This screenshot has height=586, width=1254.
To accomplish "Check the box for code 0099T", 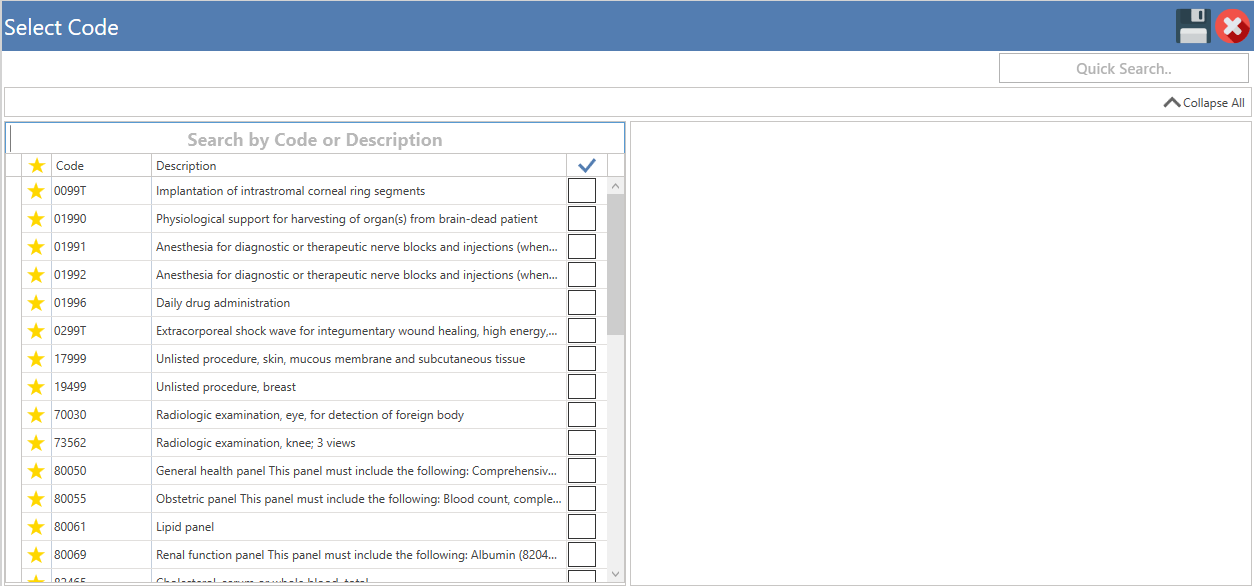I will [582, 191].
